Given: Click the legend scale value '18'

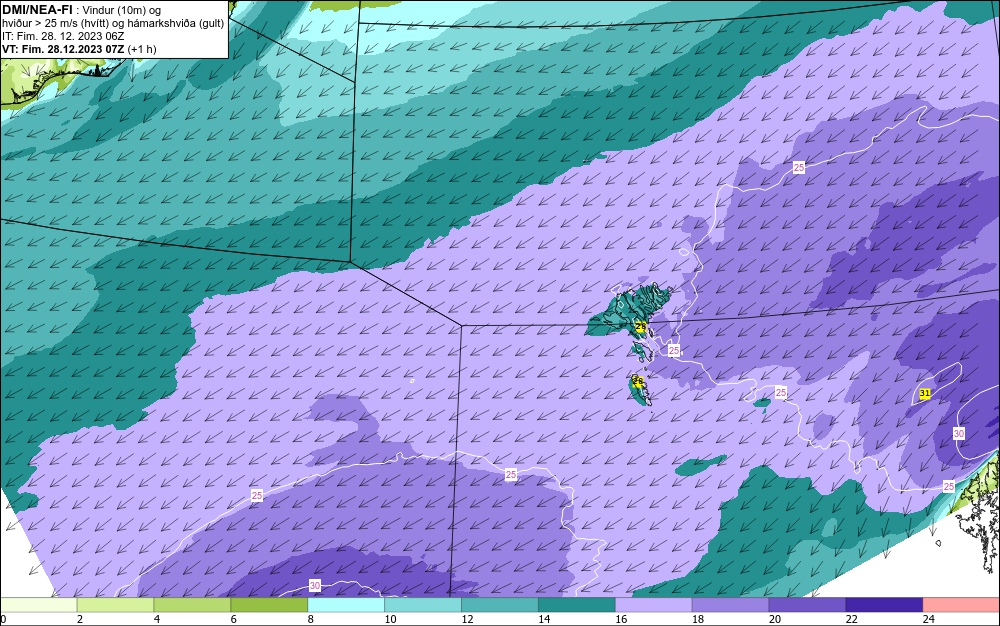Looking at the screenshot, I should pos(698,619).
